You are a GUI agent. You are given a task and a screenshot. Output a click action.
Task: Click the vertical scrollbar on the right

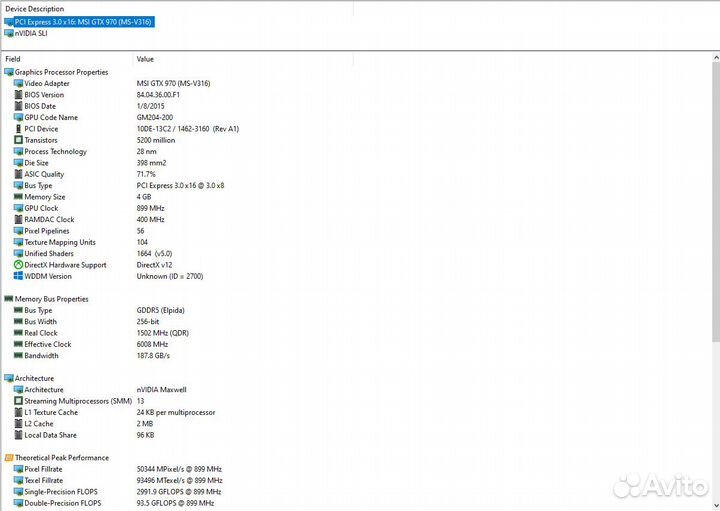point(714,280)
